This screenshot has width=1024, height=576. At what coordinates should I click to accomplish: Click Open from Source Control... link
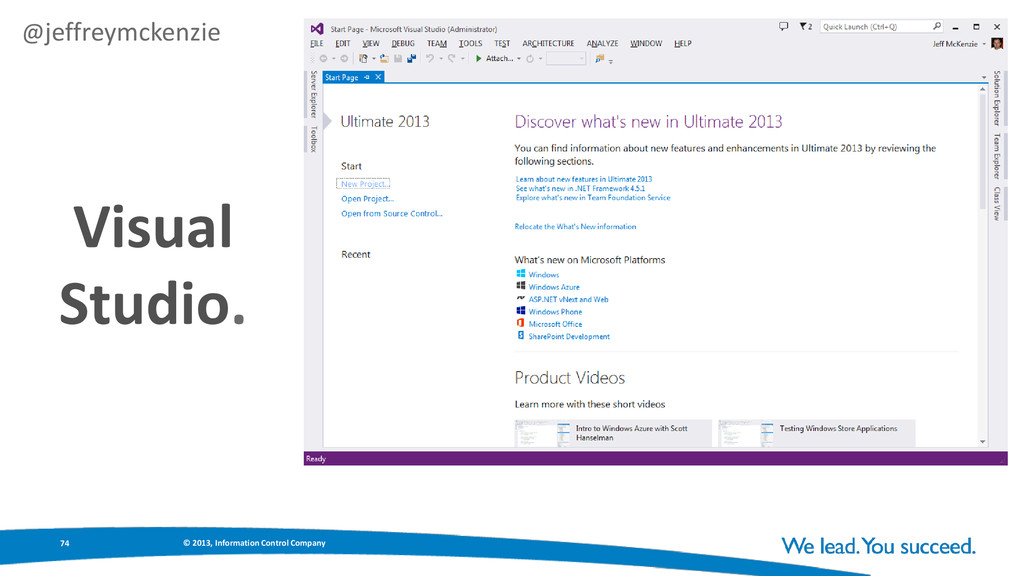click(391, 214)
